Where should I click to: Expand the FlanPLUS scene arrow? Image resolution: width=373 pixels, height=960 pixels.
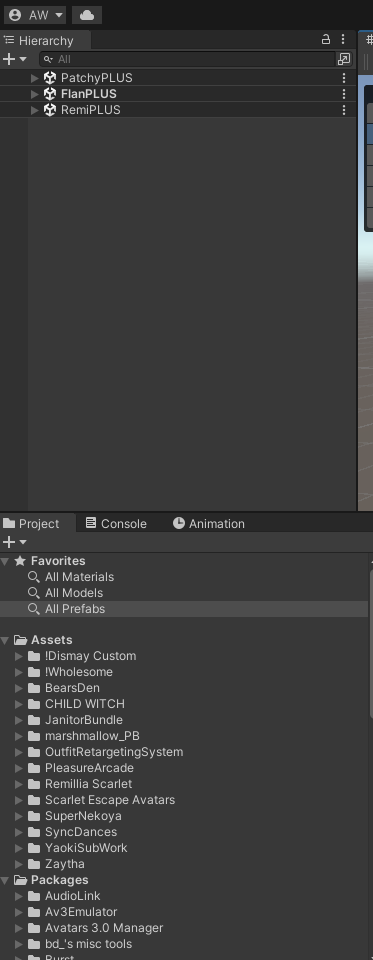(x=35, y=94)
